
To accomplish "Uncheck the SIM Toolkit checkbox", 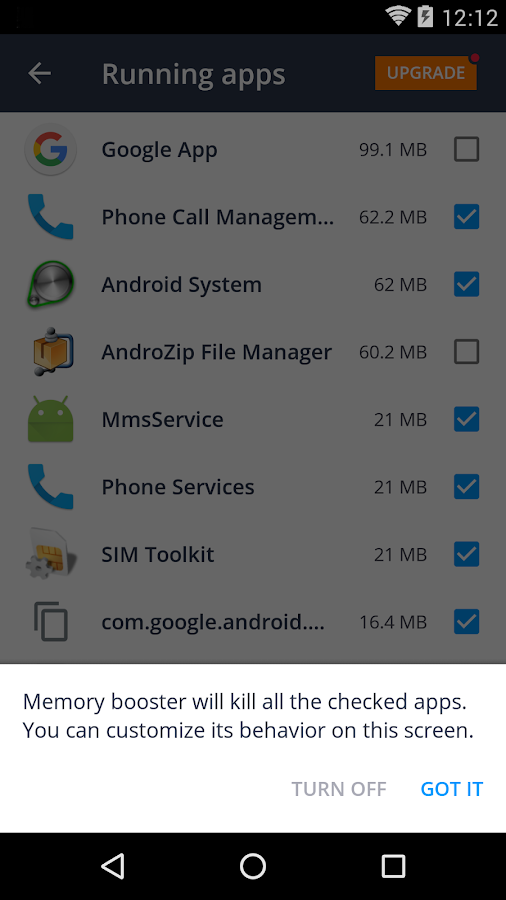I will pos(466,554).
